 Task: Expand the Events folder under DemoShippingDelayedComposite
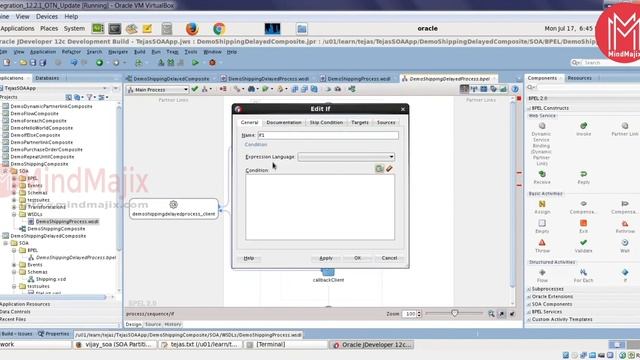click(14, 264)
